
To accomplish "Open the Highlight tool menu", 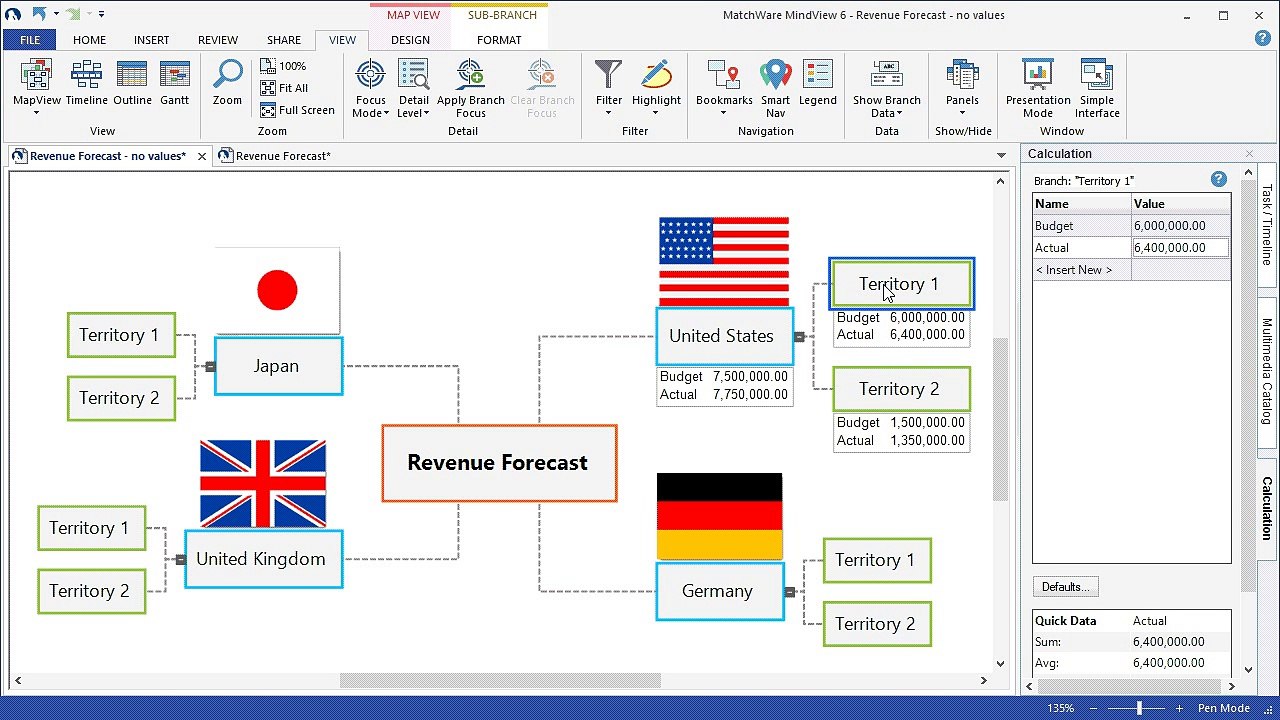I will pos(656,86).
